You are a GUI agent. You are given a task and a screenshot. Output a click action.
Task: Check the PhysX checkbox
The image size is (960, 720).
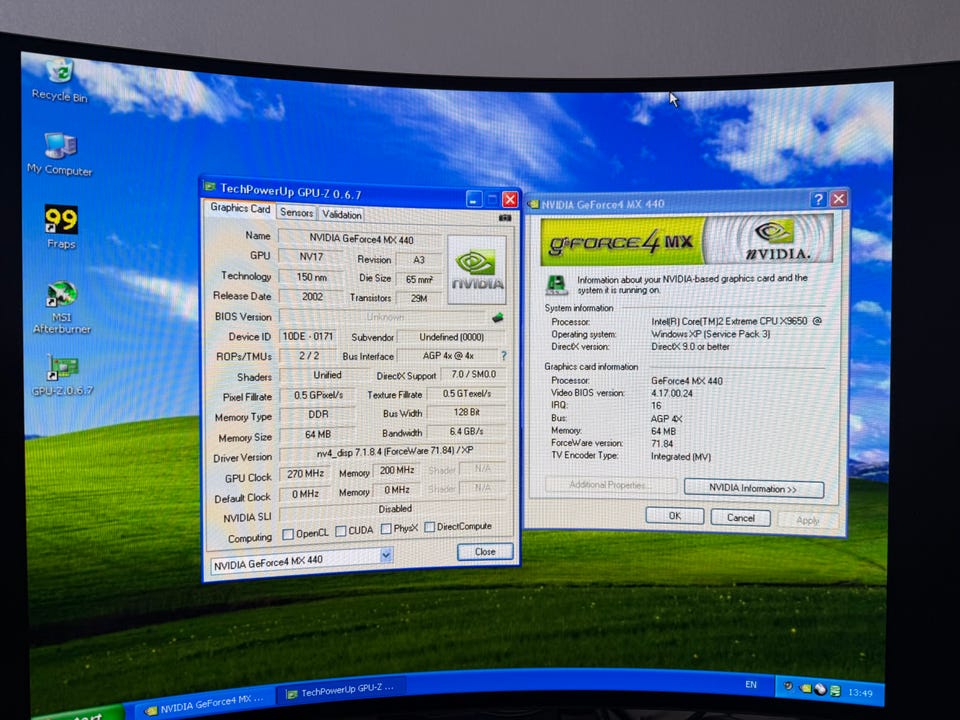(x=385, y=529)
